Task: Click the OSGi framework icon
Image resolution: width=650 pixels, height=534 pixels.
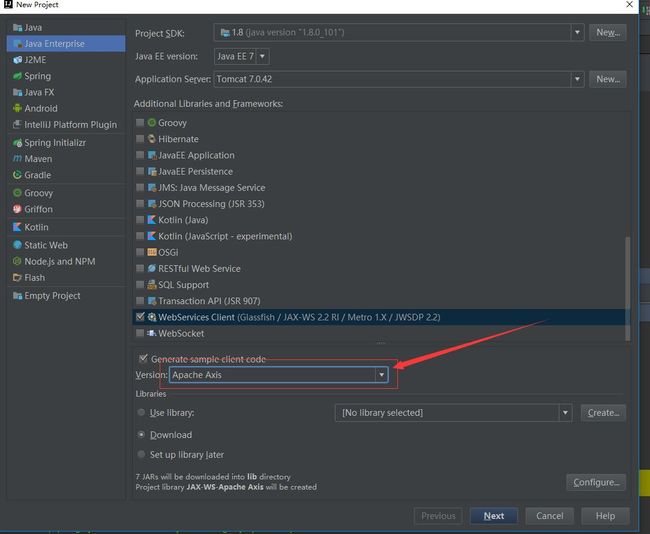Action: coord(152,252)
